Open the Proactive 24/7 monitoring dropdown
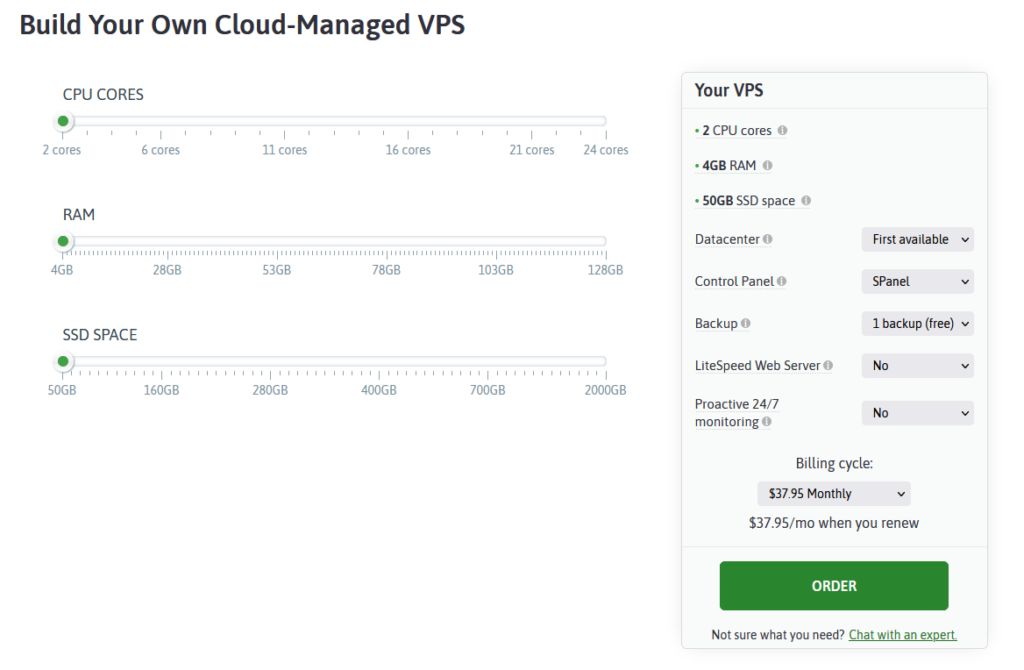1024x670 pixels. tap(917, 412)
